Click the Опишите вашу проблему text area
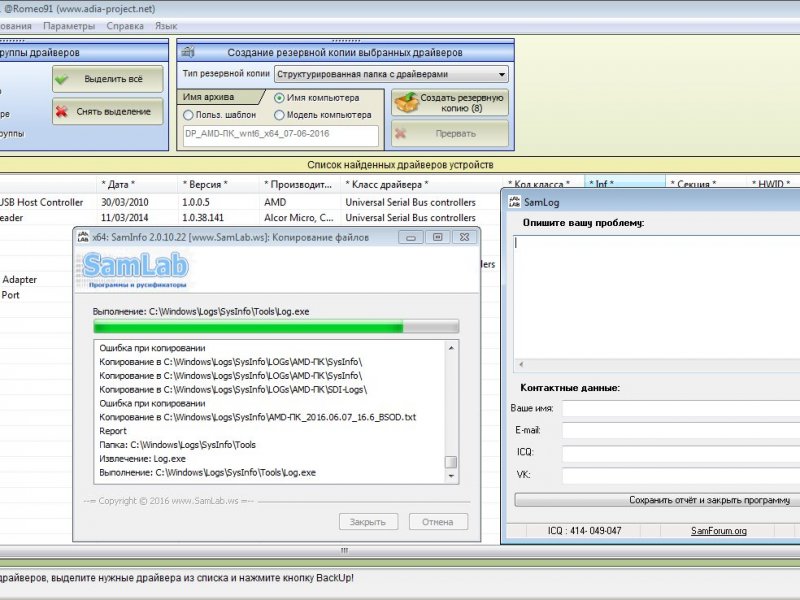 click(657, 296)
